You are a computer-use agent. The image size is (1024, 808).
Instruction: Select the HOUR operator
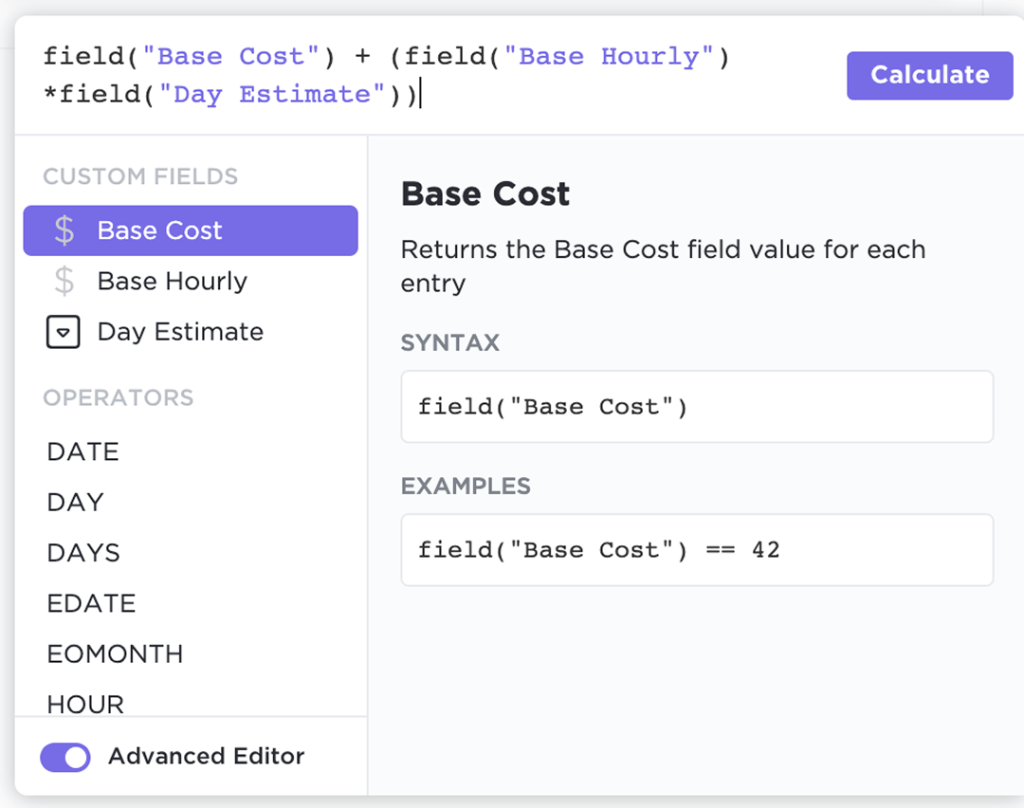pos(85,704)
